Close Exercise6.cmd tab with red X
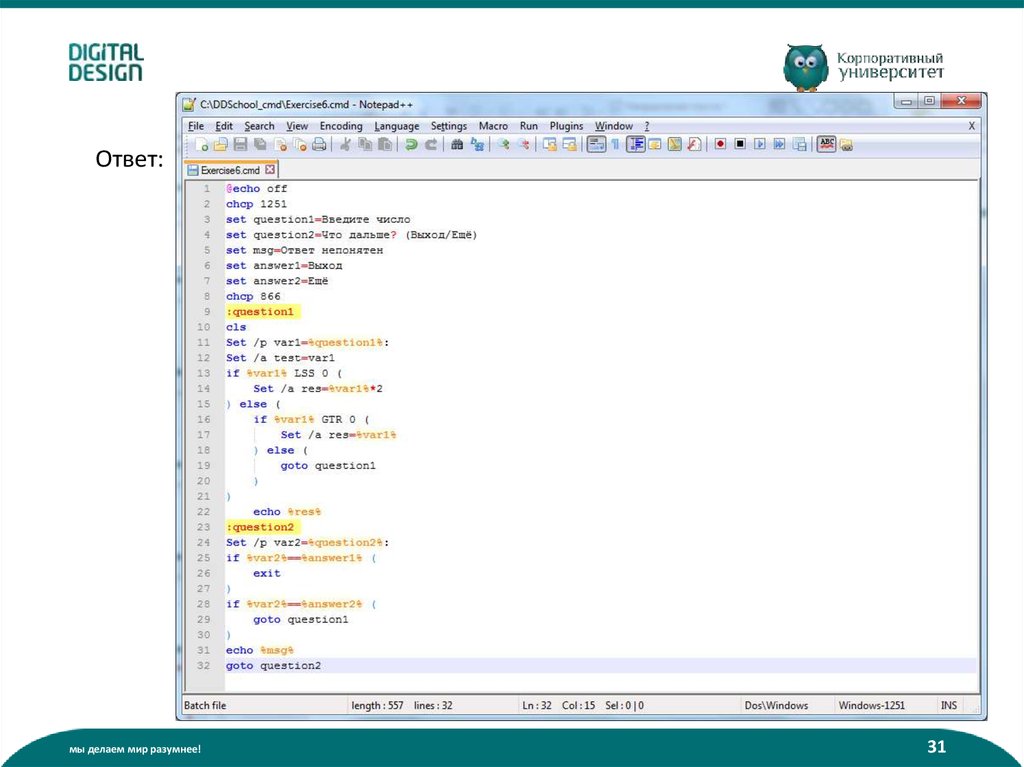This screenshot has height=767, width=1024. tap(270, 170)
